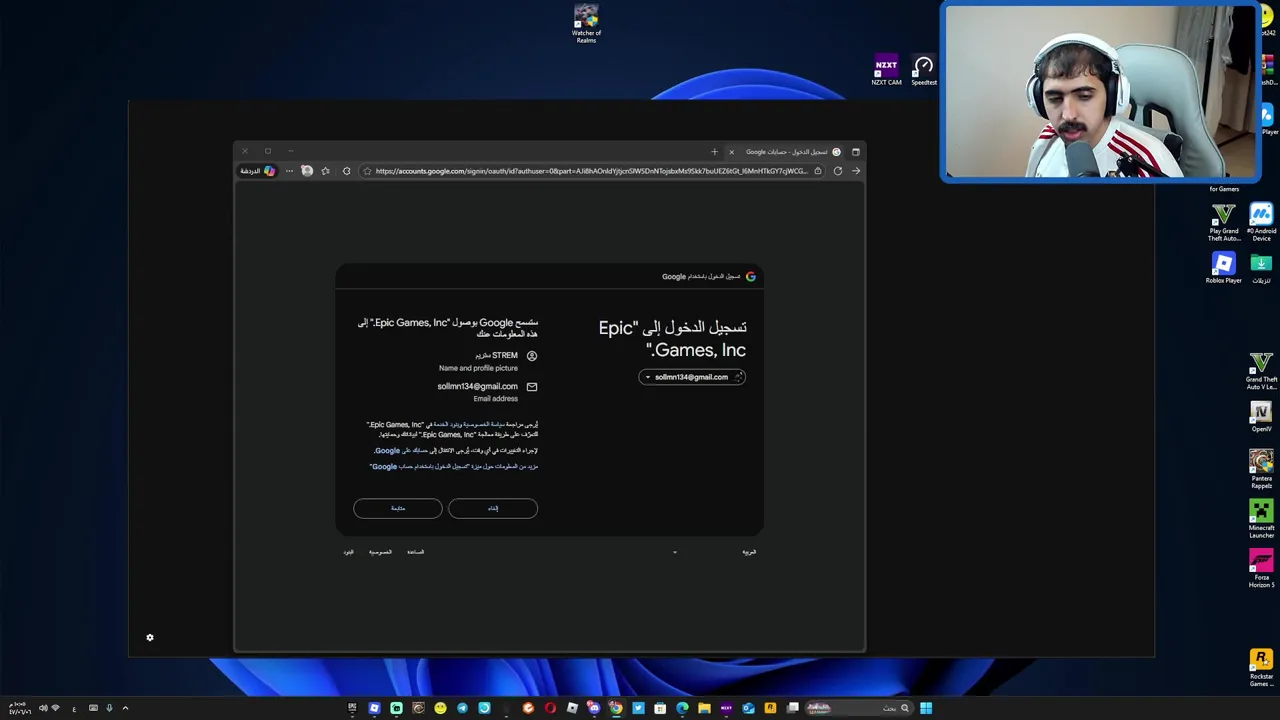Open Watcher of Realms desktop shortcut

[x=586, y=24]
